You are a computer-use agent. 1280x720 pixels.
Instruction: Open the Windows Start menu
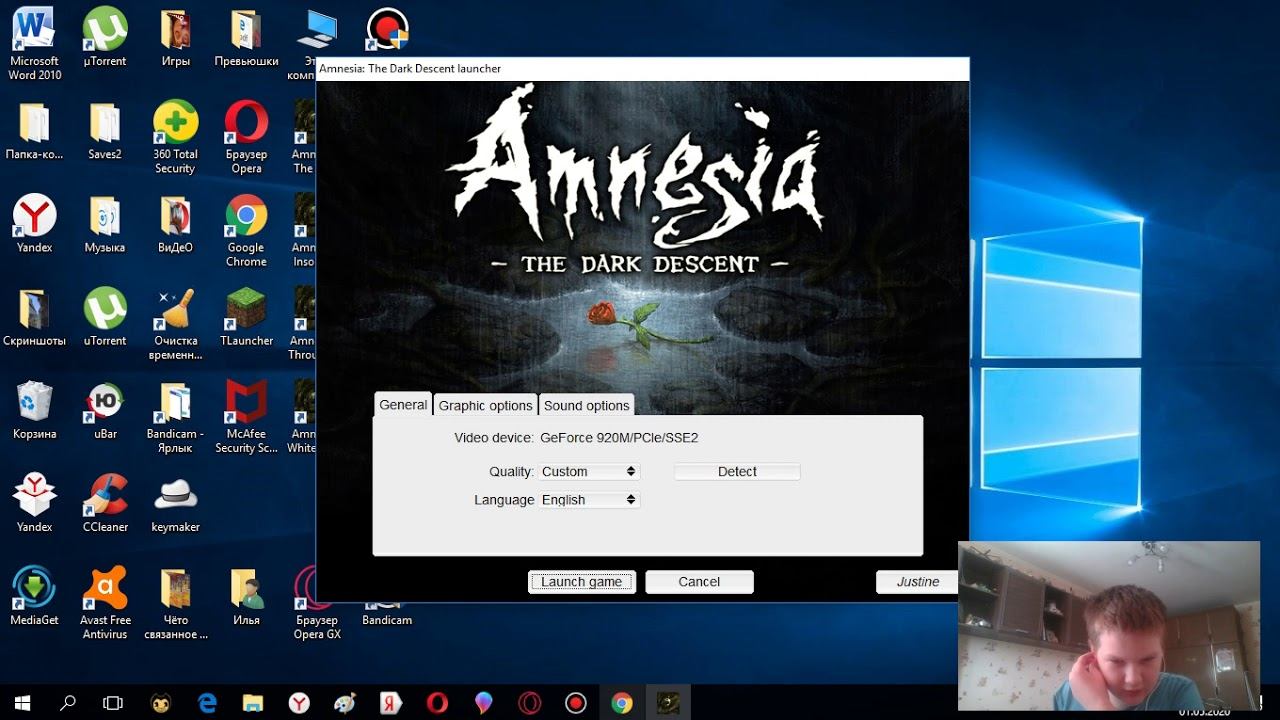(x=22, y=703)
